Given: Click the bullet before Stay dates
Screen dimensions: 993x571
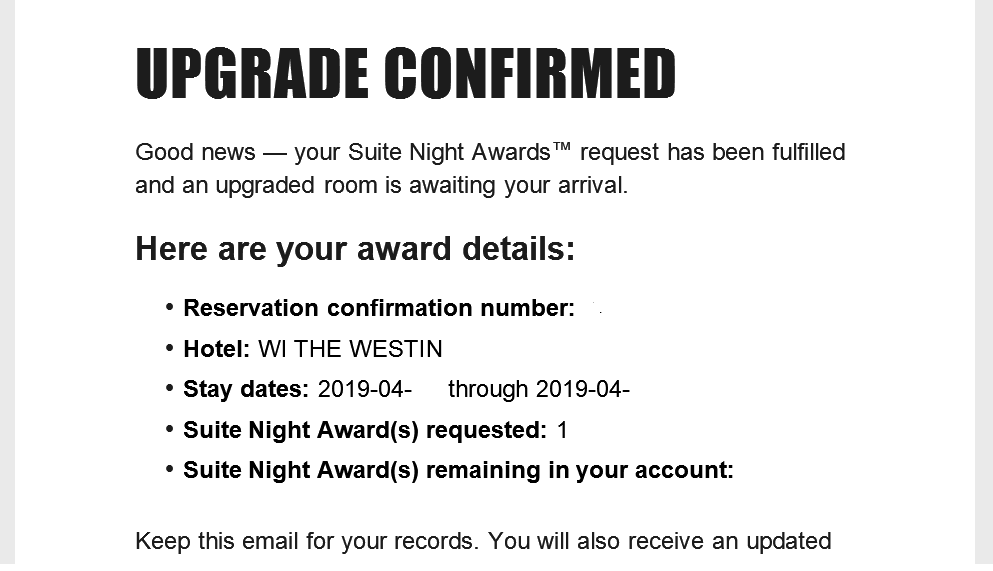Looking at the screenshot, I should 171,388.
